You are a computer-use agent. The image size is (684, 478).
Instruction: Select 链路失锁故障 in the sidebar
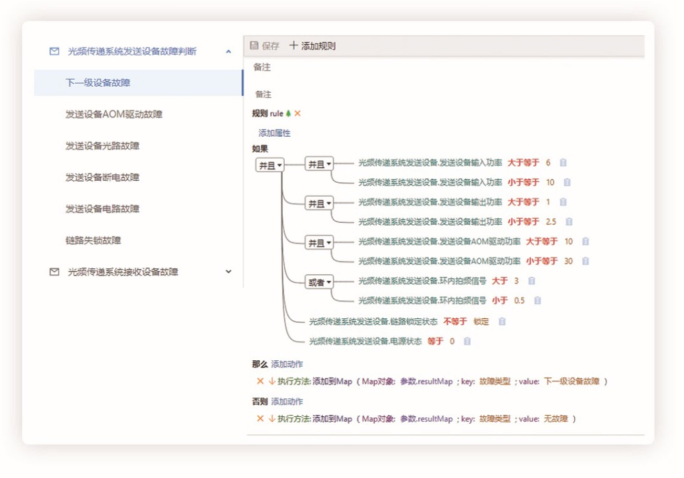[93, 240]
